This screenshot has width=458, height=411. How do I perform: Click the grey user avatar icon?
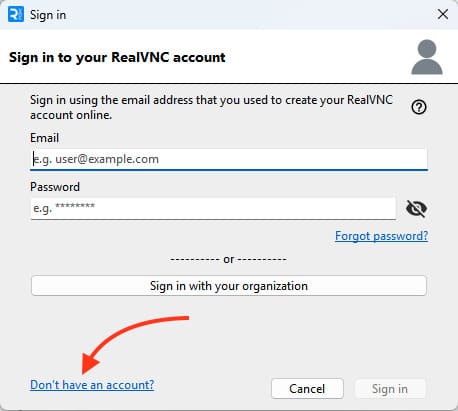pos(427,57)
